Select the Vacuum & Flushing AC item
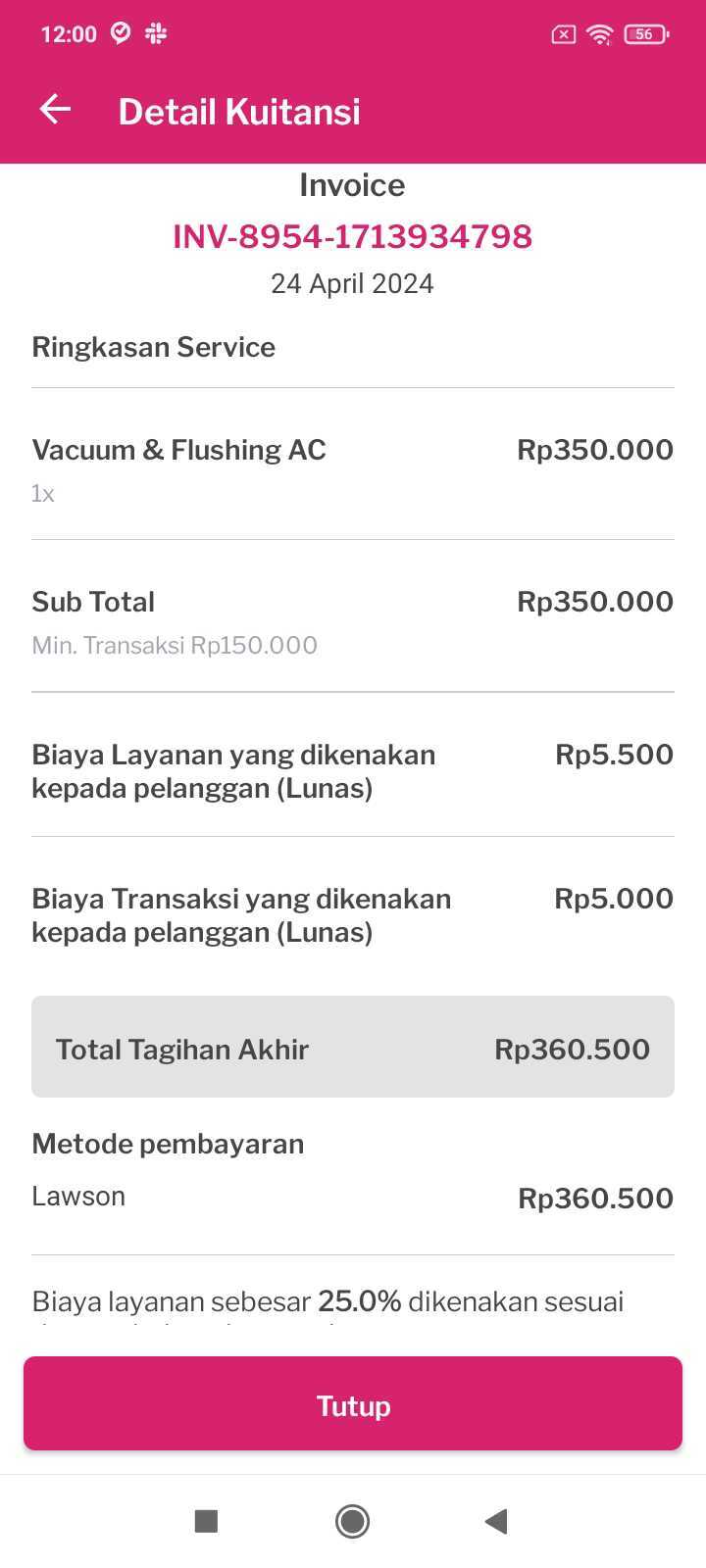The width and height of the screenshot is (706, 1568). click(x=179, y=450)
